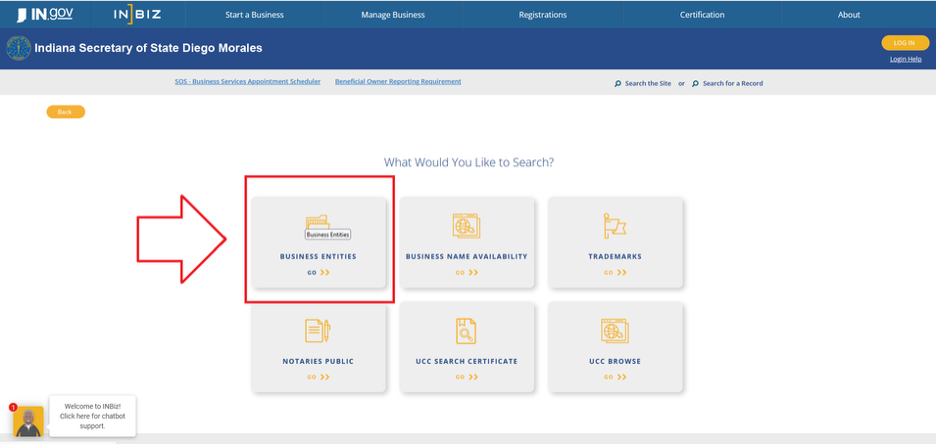This screenshot has height=444, width=936.
Task: Open the Certification menu
Action: (702, 15)
